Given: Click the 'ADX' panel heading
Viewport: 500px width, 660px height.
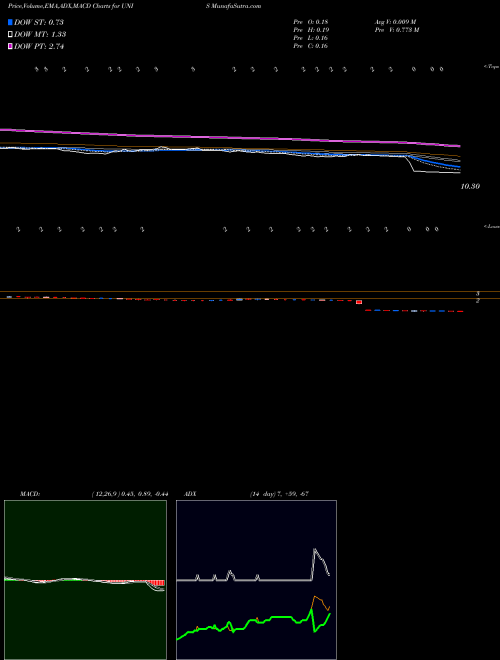Looking at the screenshot, I should (190, 494).
